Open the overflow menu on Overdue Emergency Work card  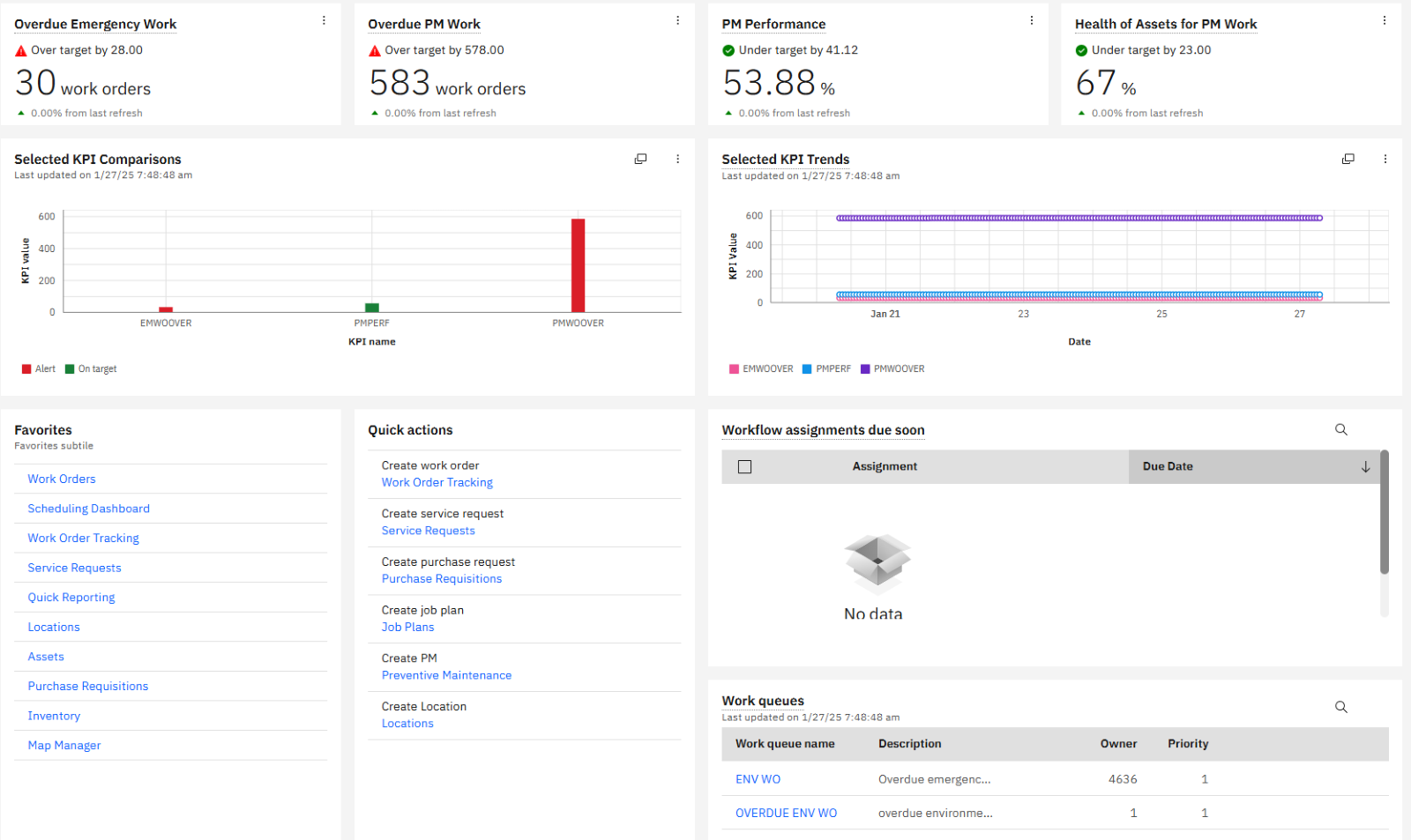click(x=324, y=19)
